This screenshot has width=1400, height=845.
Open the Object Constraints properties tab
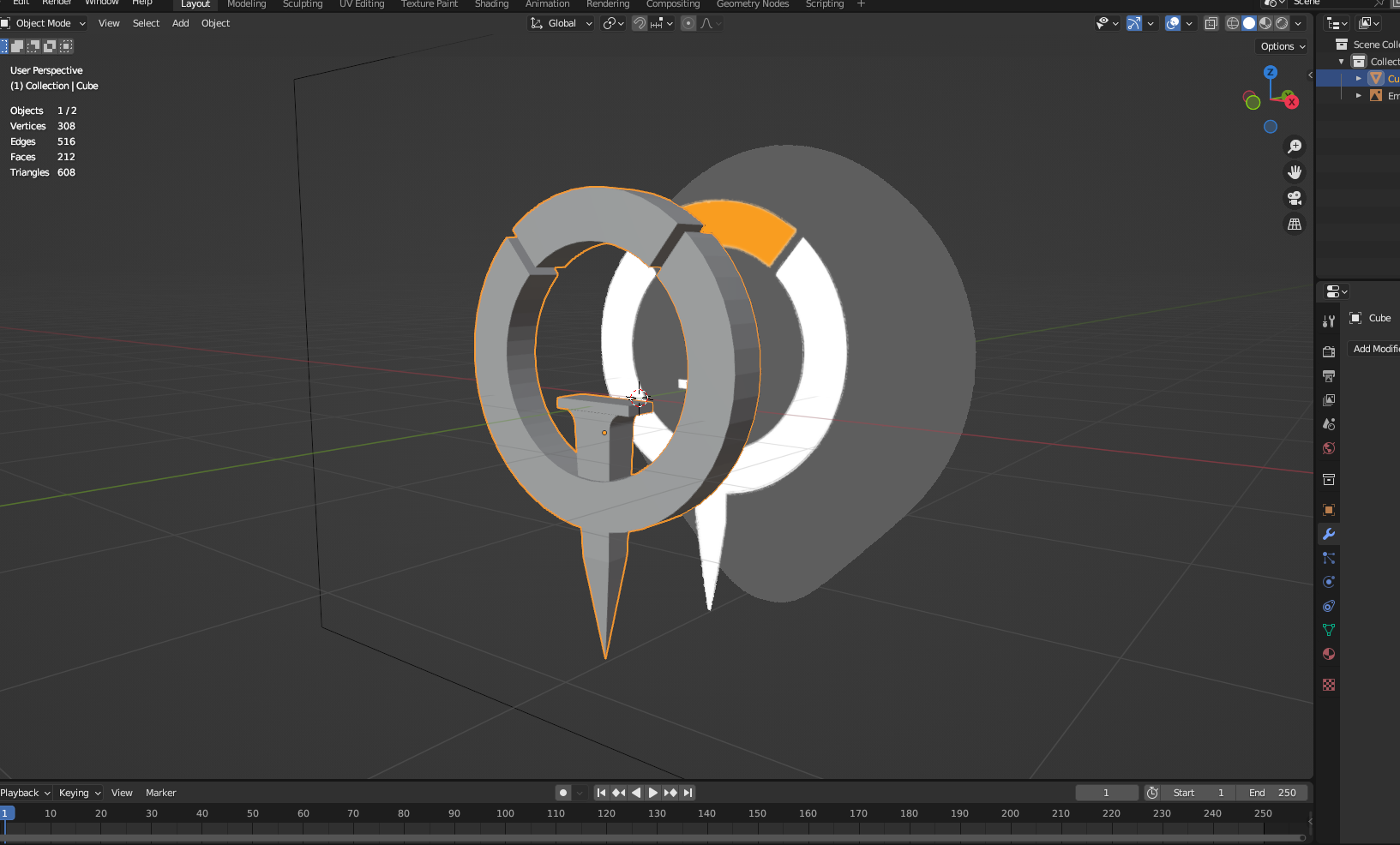click(x=1329, y=606)
